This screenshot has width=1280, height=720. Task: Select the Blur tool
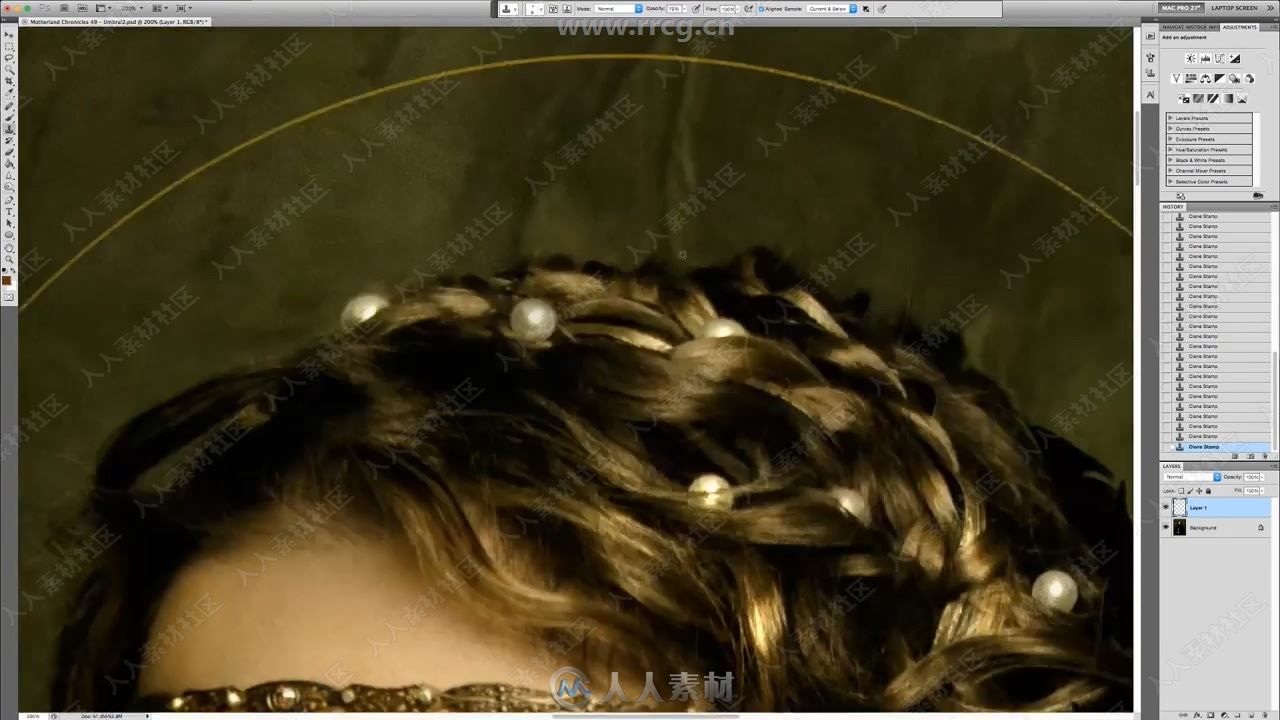point(9,176)
